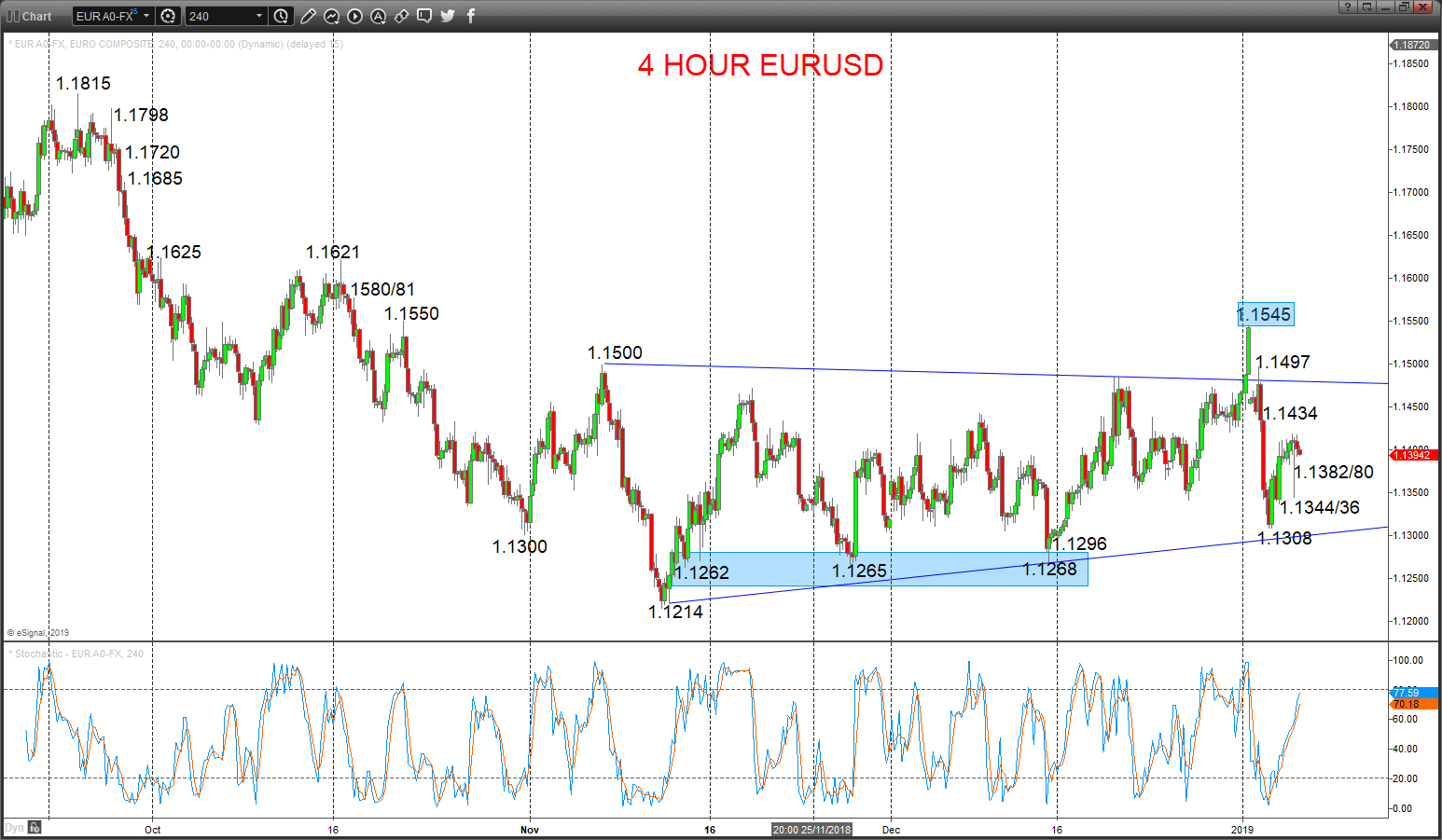The height and width of the screenshot is (840, 1442).
Task: Select the 1.1621 annotation label
Action: click(333, 252)
